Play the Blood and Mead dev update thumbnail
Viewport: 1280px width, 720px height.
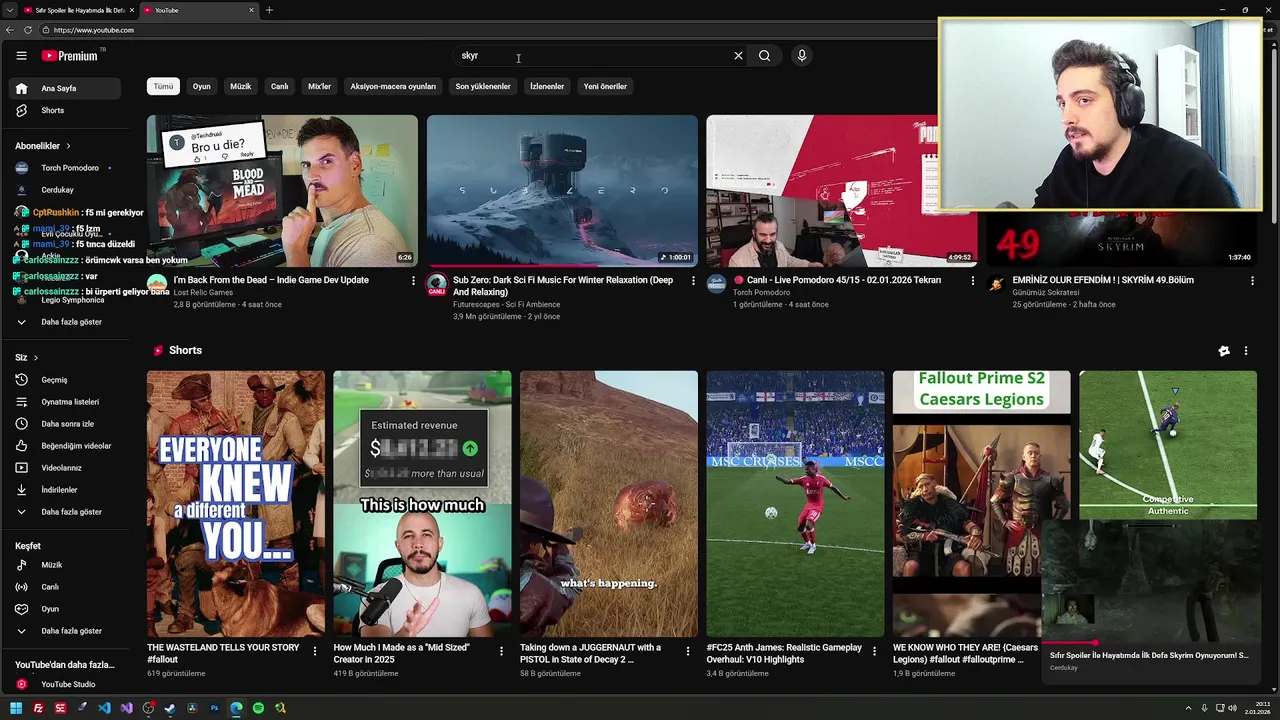282,190
